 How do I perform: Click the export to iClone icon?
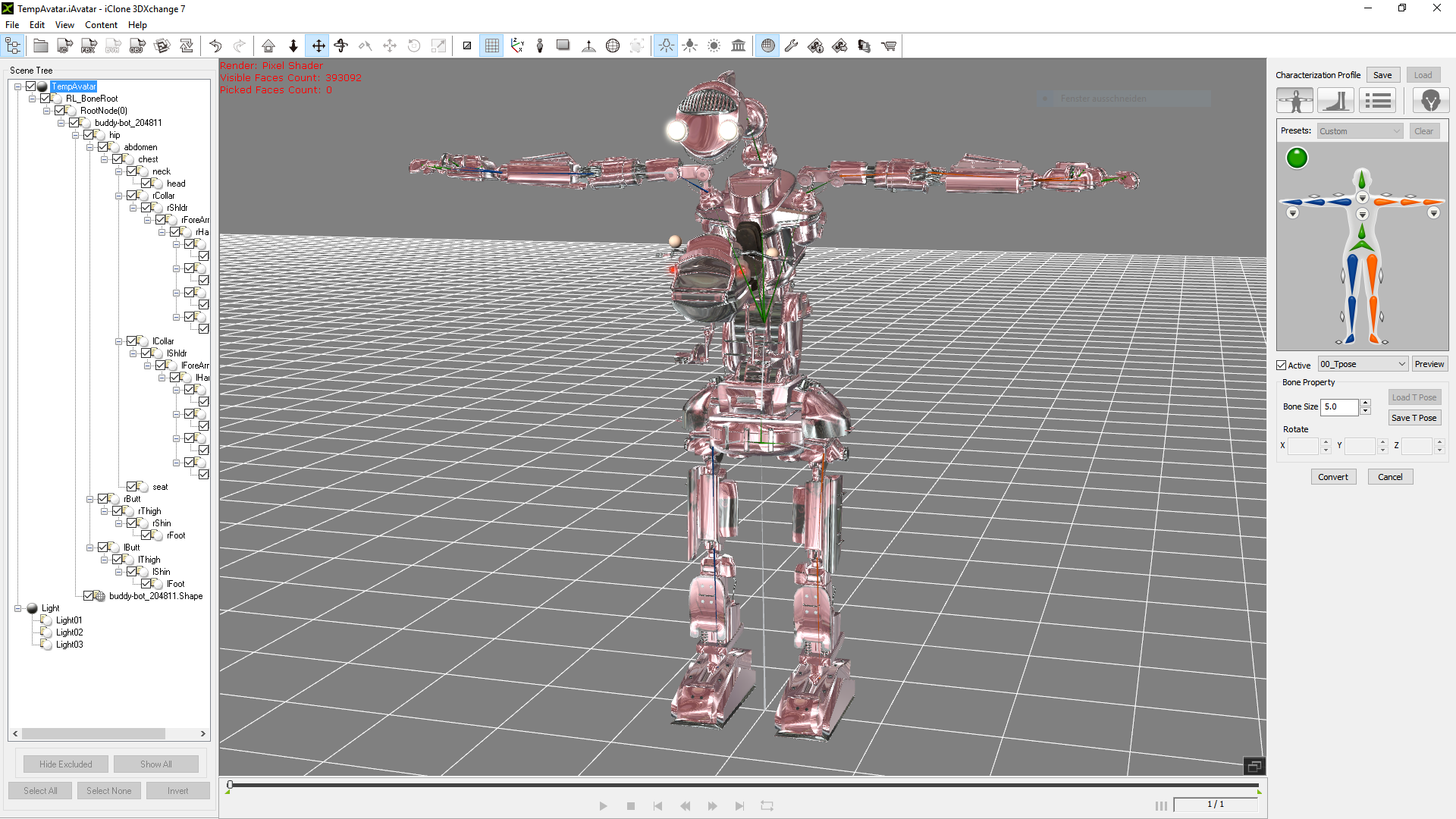click(65, 46)
